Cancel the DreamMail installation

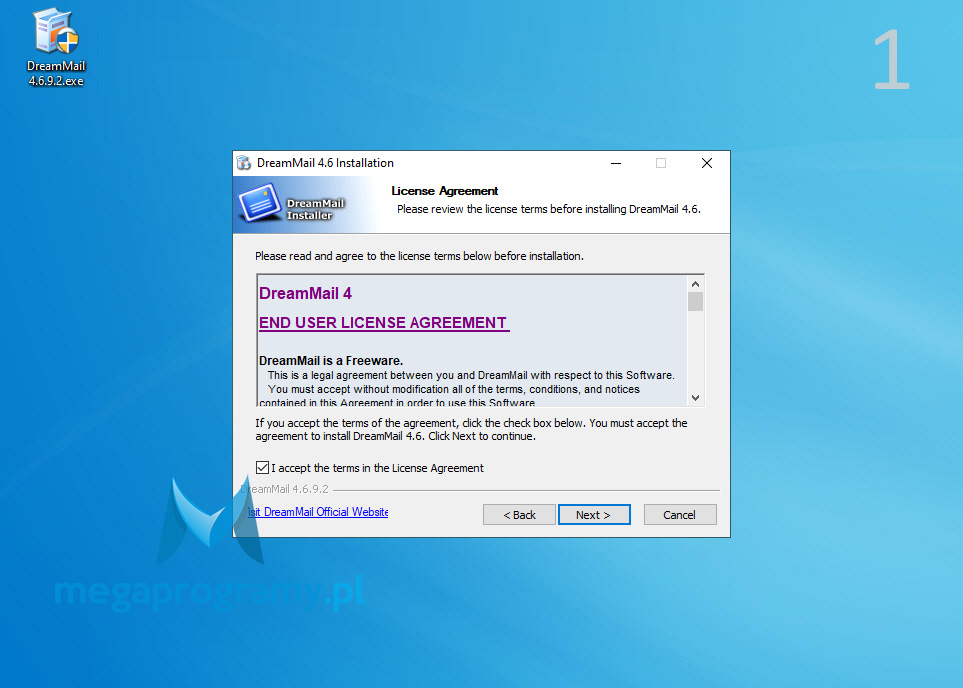click(x=680, y=515)
